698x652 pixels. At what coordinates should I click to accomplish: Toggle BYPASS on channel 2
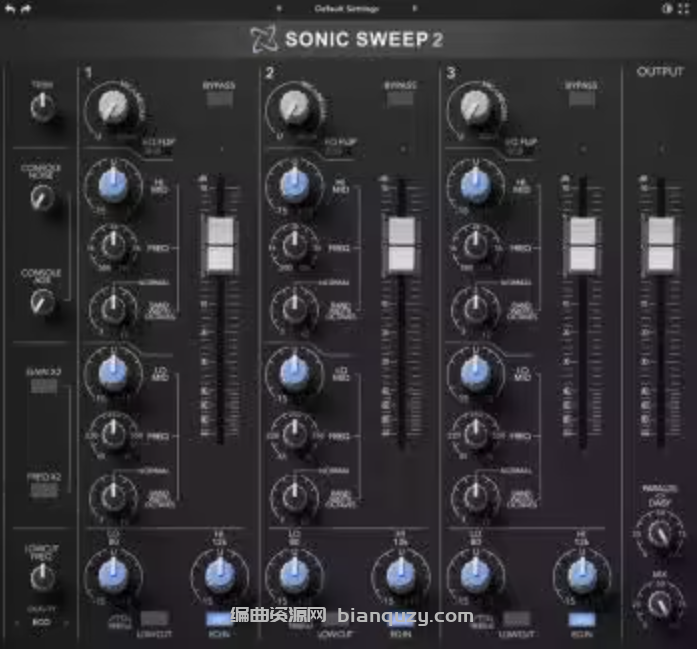click(400, 99)
